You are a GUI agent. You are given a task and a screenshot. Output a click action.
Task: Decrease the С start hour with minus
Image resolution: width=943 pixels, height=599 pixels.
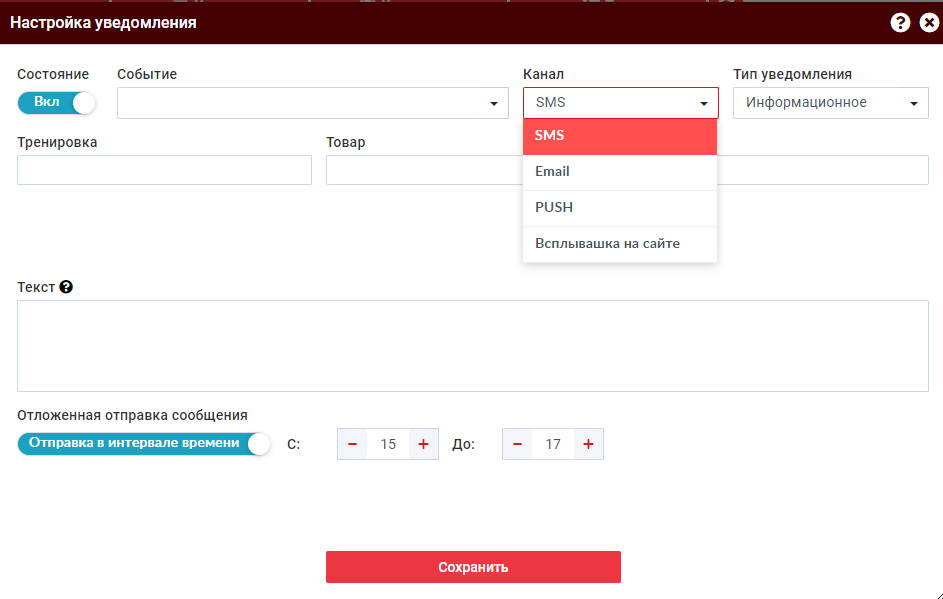click(x=352, y=444)
